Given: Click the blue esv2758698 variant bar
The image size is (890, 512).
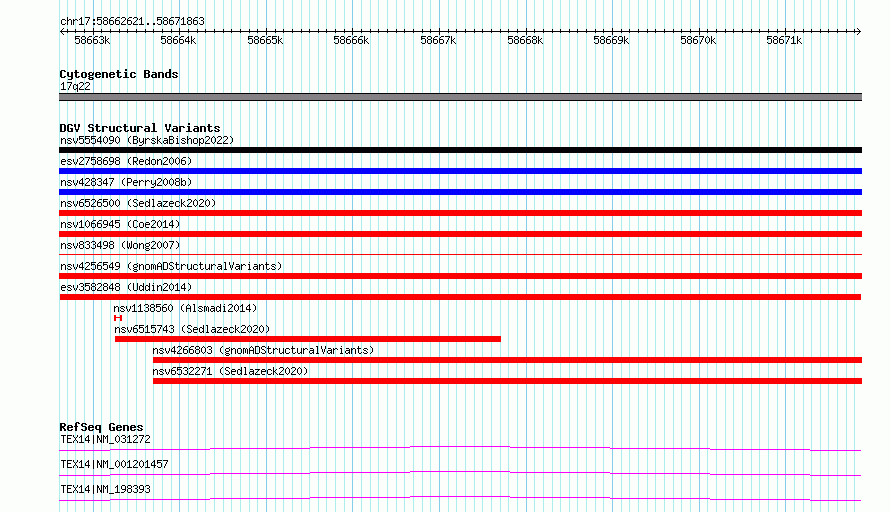Looking at the screenshot, I should pos(460,171).
